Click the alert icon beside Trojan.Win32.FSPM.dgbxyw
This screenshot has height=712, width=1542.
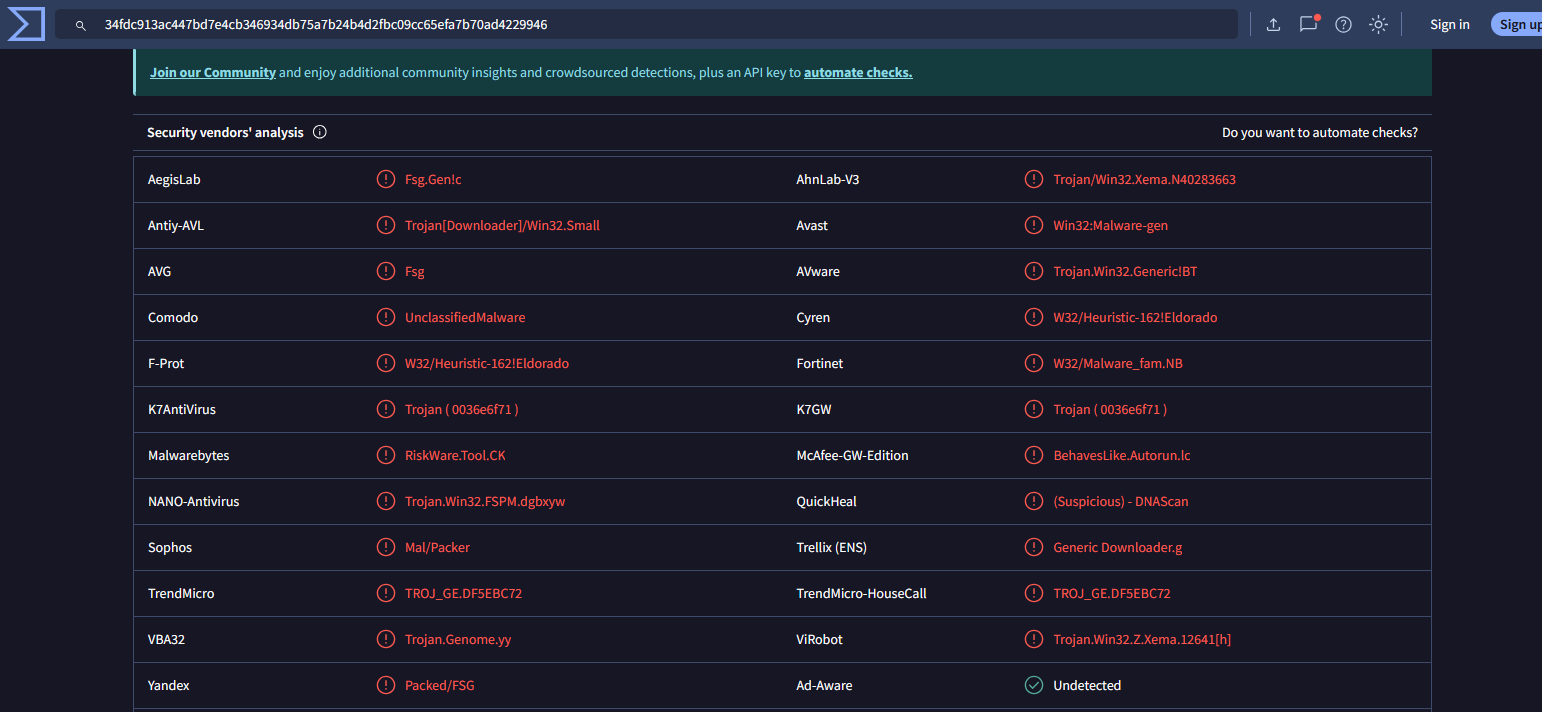pos(385,501)
